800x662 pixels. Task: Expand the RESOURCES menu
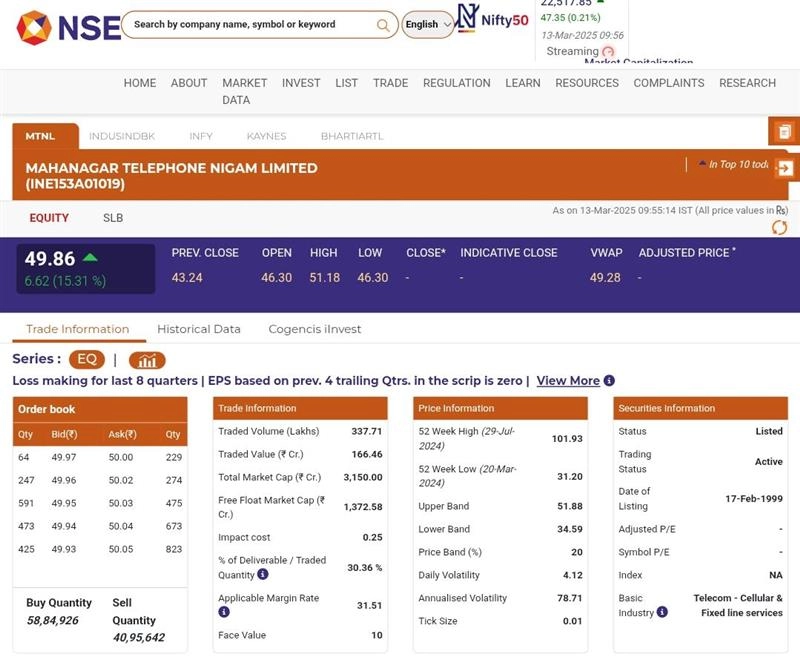pyautogui.click(x=587, y=83)
